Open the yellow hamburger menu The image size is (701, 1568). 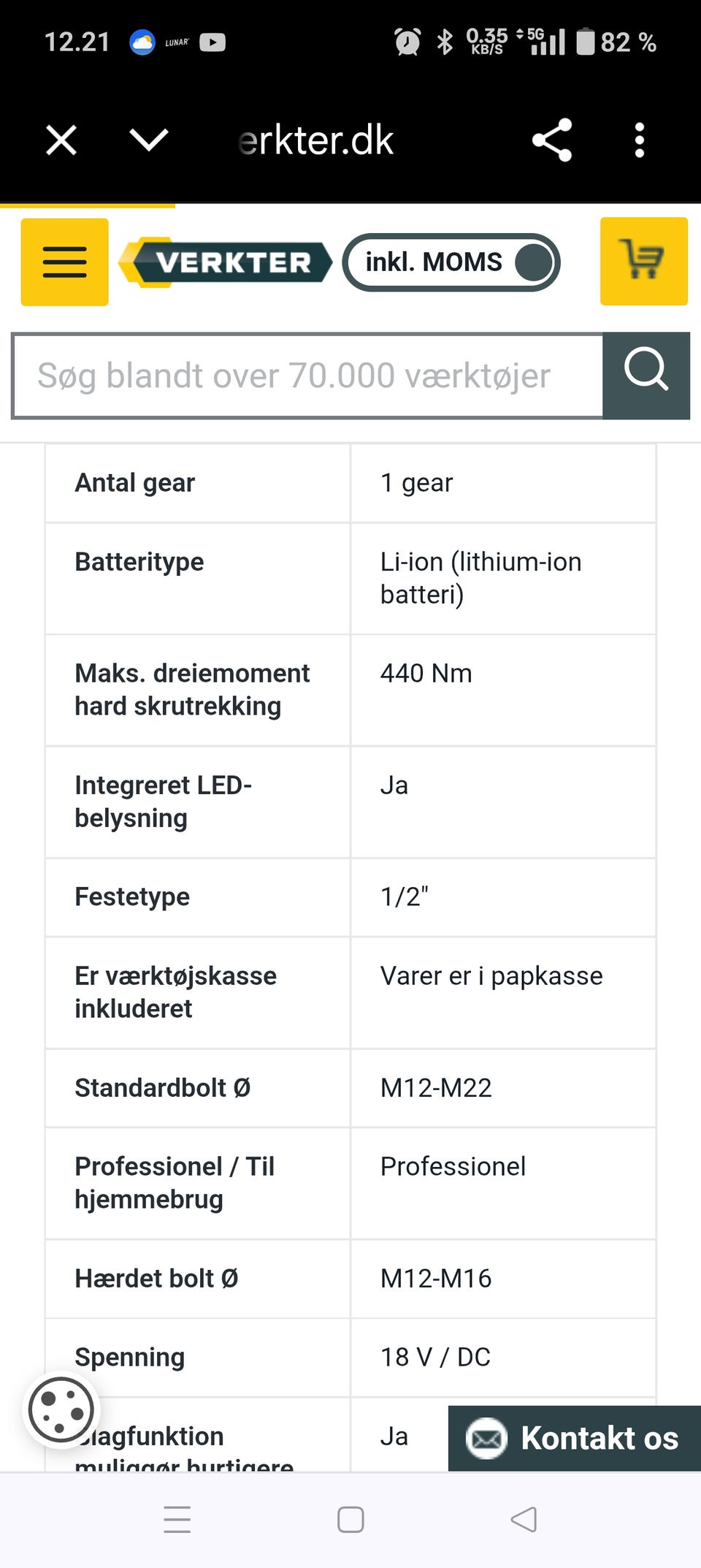[64, 262]
